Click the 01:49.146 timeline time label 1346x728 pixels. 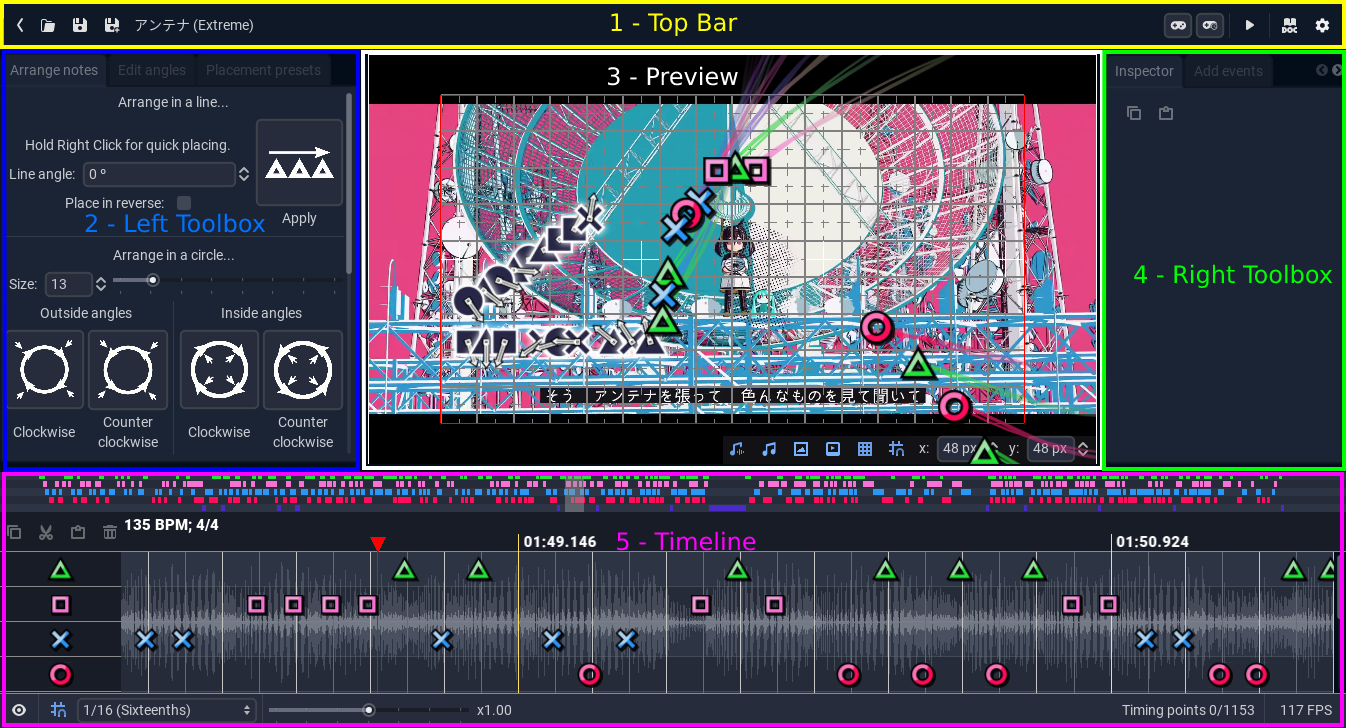pyautogui.click(x=560, y=542)
